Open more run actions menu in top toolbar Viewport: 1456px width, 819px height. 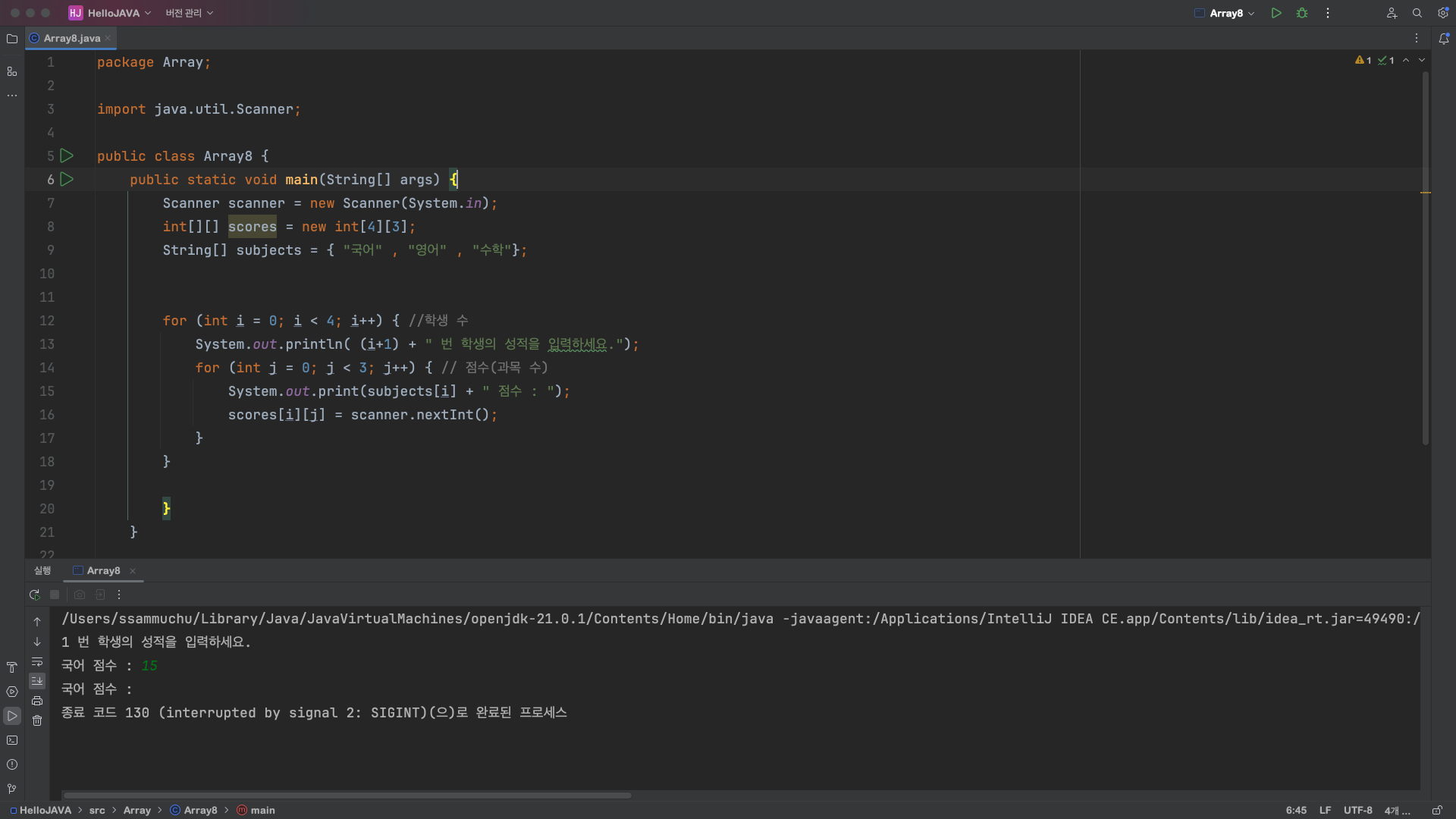tap(1328, 13)
